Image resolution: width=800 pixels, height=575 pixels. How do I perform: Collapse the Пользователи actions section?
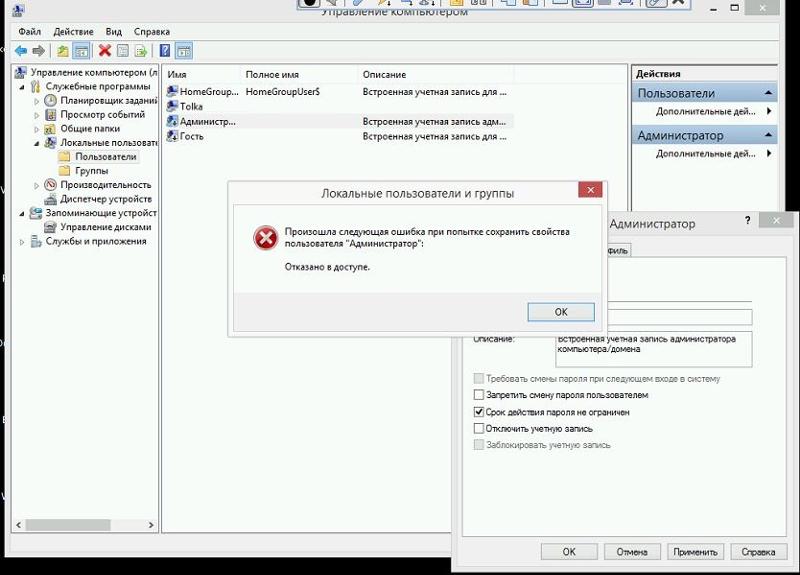(768, 93)
